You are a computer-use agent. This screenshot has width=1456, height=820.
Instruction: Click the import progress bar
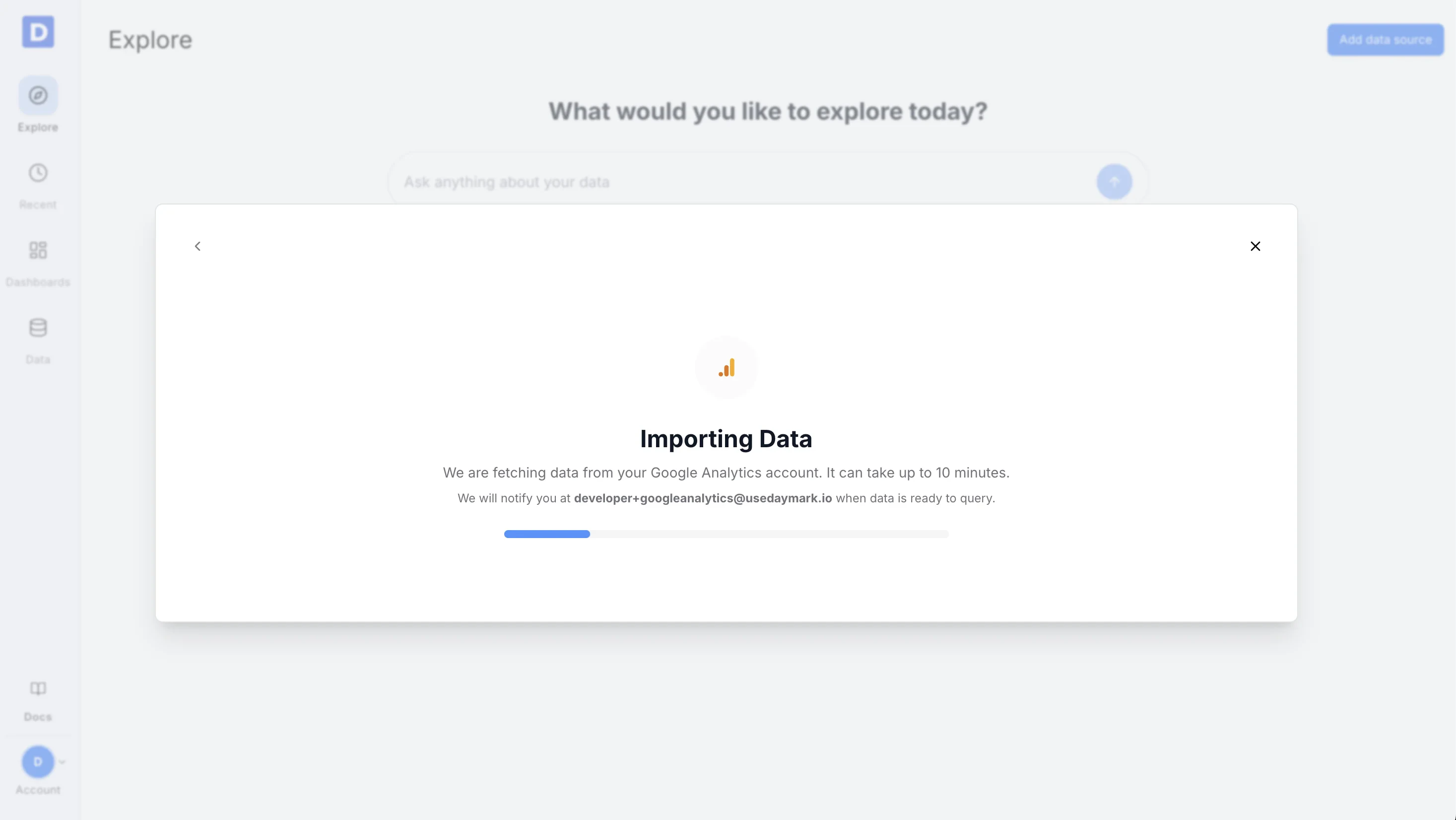727,533
